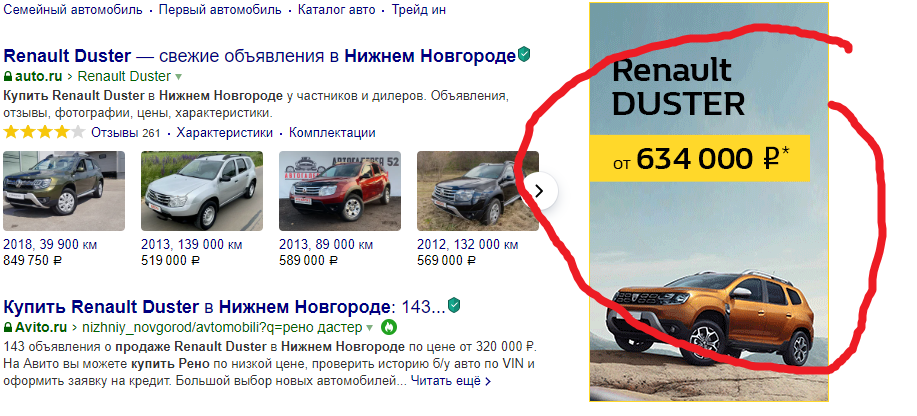Click the green turbo icon after the Avito URL
The image size is (917, 416).
[x=389, y=327]
